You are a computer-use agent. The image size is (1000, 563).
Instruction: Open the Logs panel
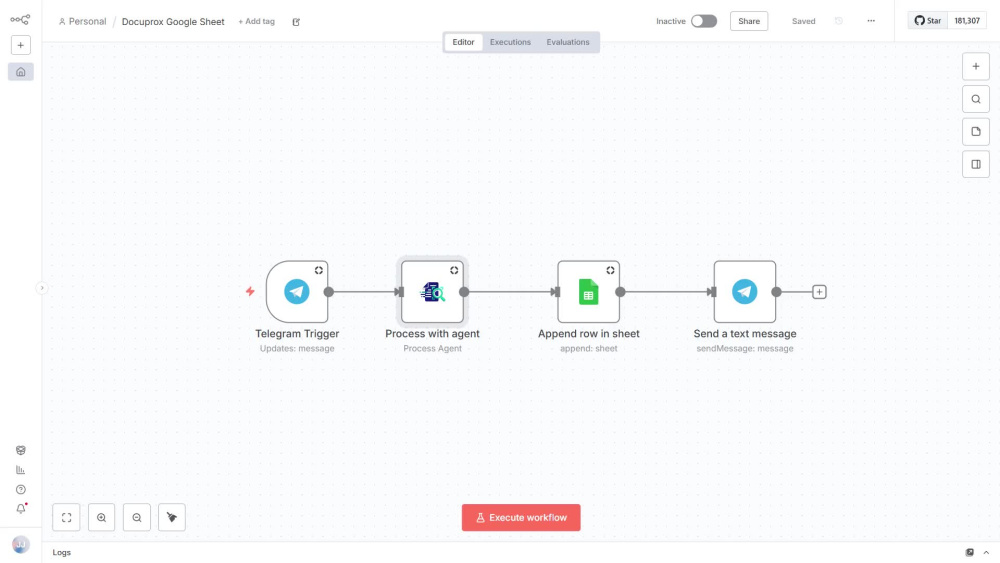coord(62,553)
